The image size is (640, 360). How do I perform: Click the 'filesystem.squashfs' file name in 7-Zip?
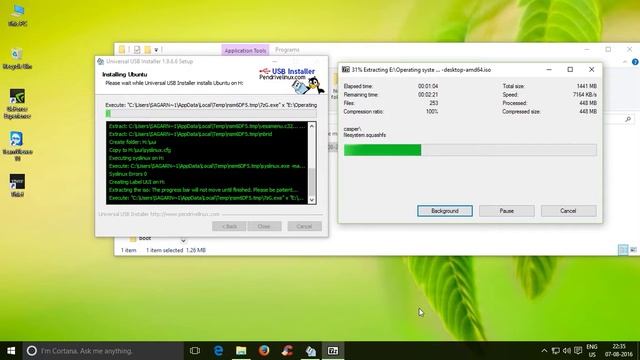point(364,135)
